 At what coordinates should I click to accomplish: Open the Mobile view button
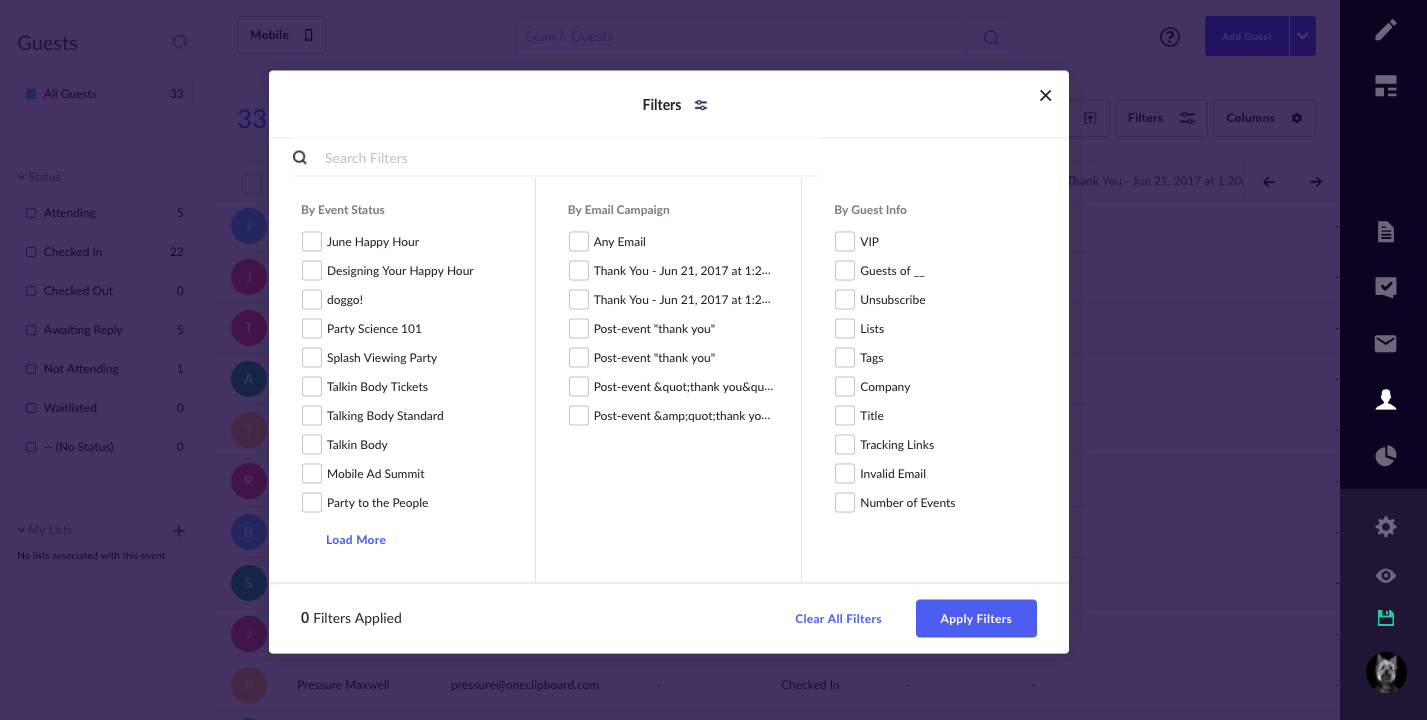(281, 35)
